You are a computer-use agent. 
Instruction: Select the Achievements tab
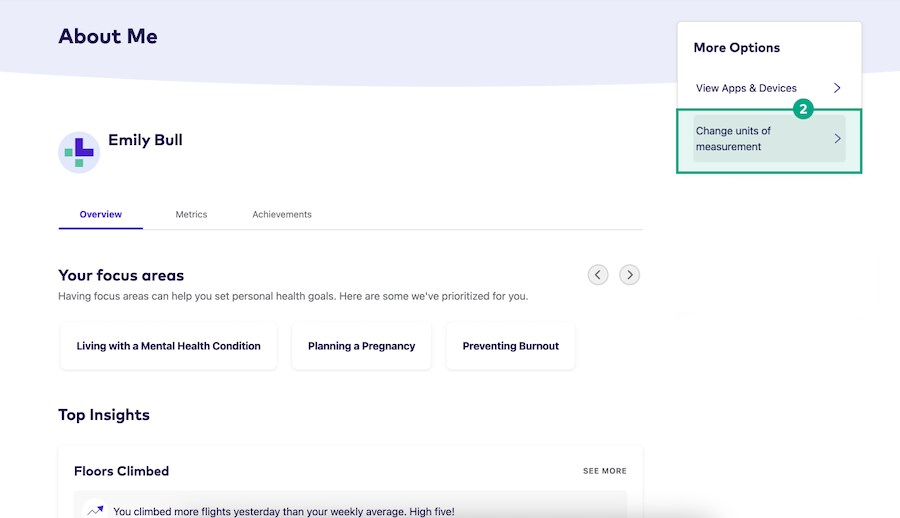click(x=282, y=214)
